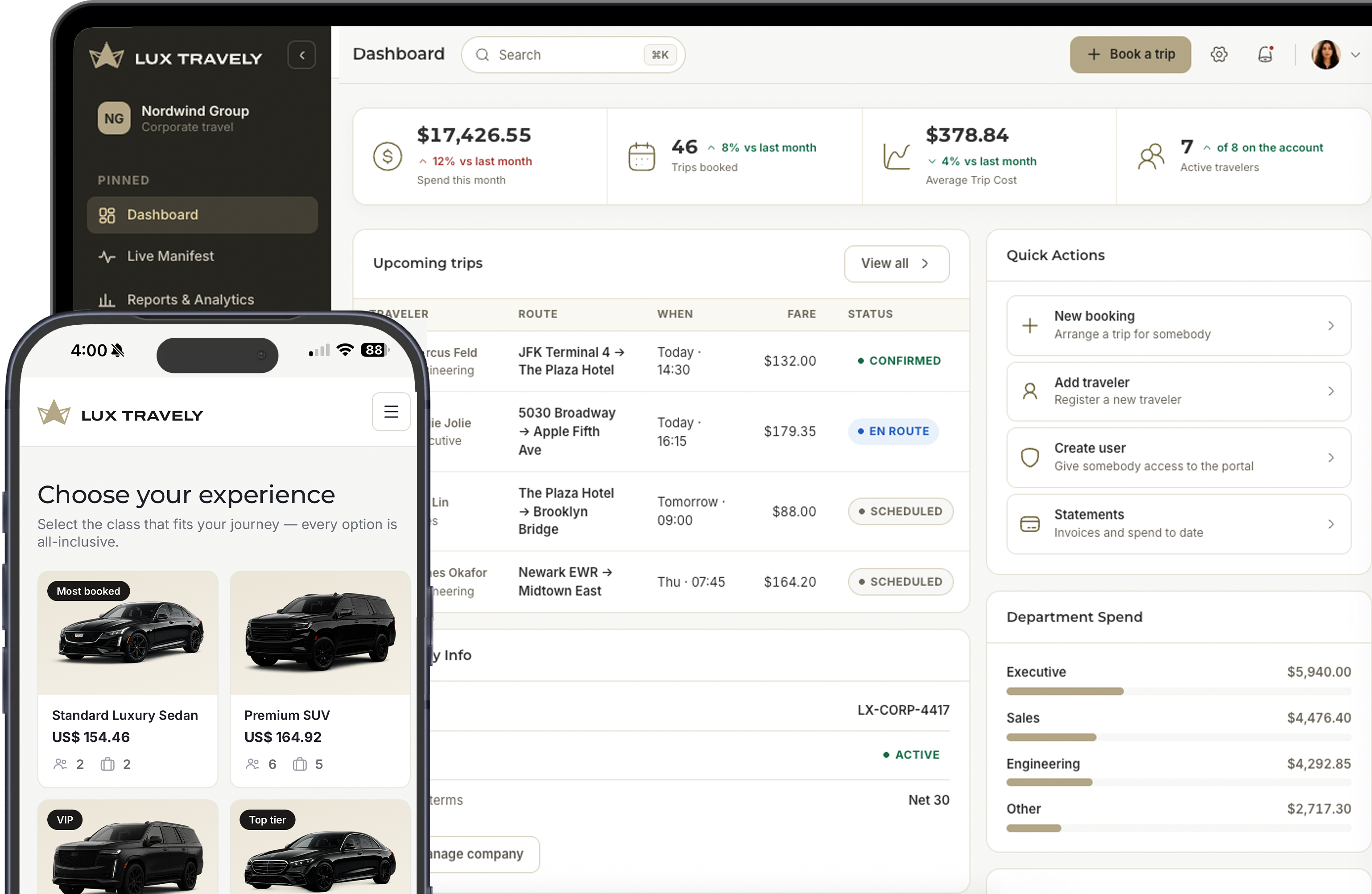Click the JFK Terminal 4 route cell
Image resolution: width=1372 pixels, height=894 pixels.
click(x=571, y=361)
